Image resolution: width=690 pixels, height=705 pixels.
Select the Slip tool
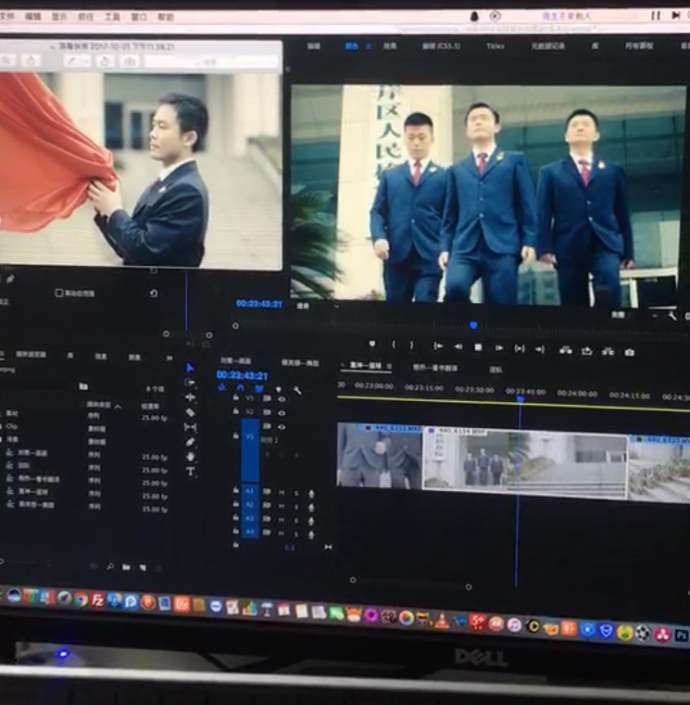coord(190,427)
